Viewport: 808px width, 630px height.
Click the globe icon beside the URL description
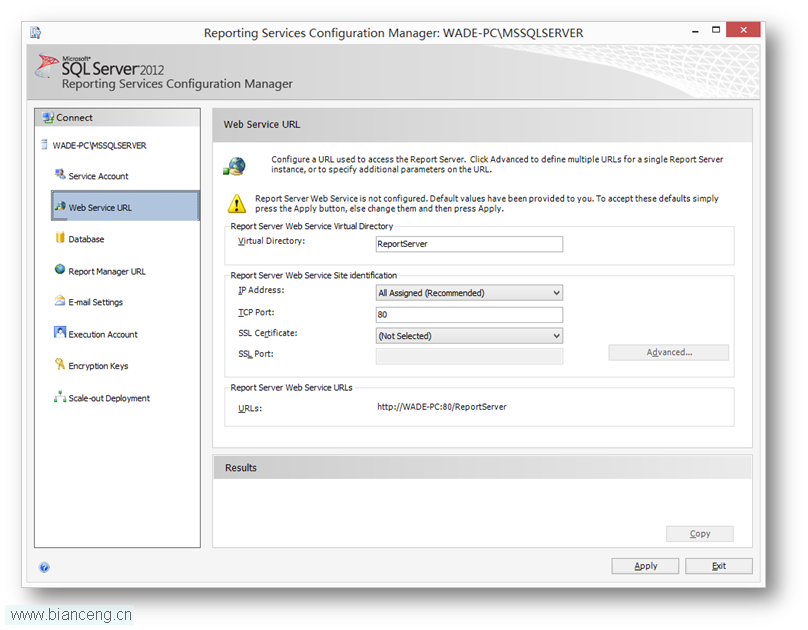[235, 166]
